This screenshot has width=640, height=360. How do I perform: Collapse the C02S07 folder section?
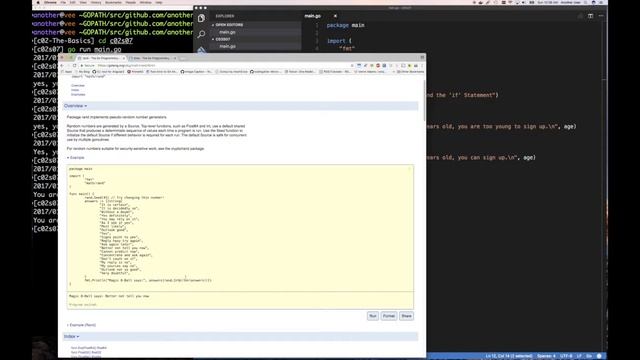(223, 39)
